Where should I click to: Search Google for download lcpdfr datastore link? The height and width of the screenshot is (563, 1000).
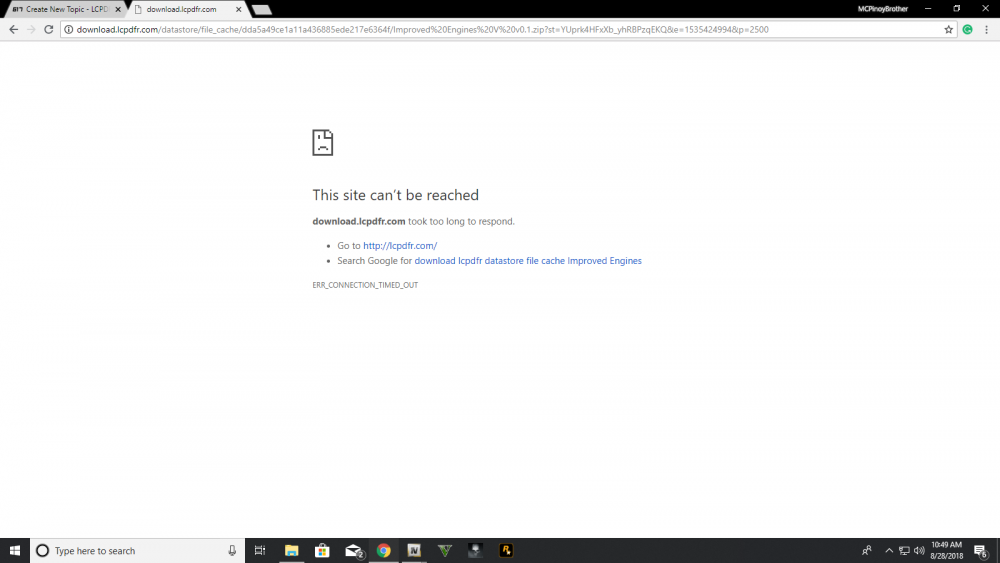point(528,261)
